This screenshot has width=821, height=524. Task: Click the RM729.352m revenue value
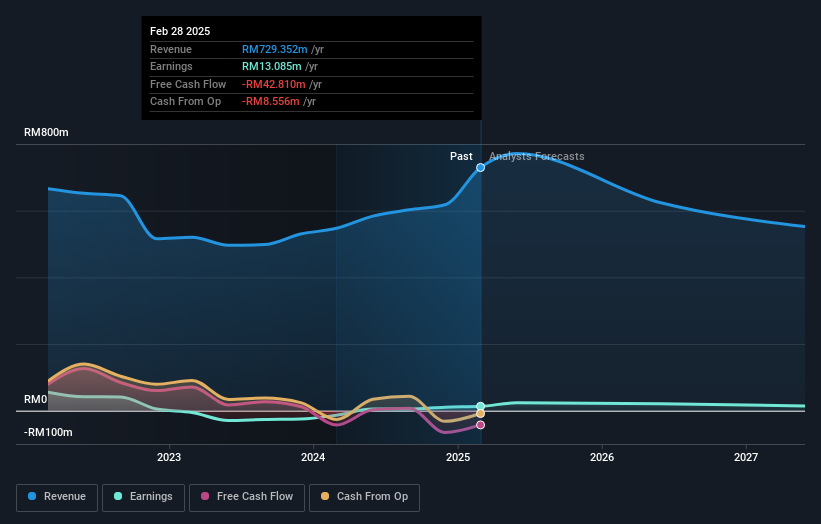(275, 49)
